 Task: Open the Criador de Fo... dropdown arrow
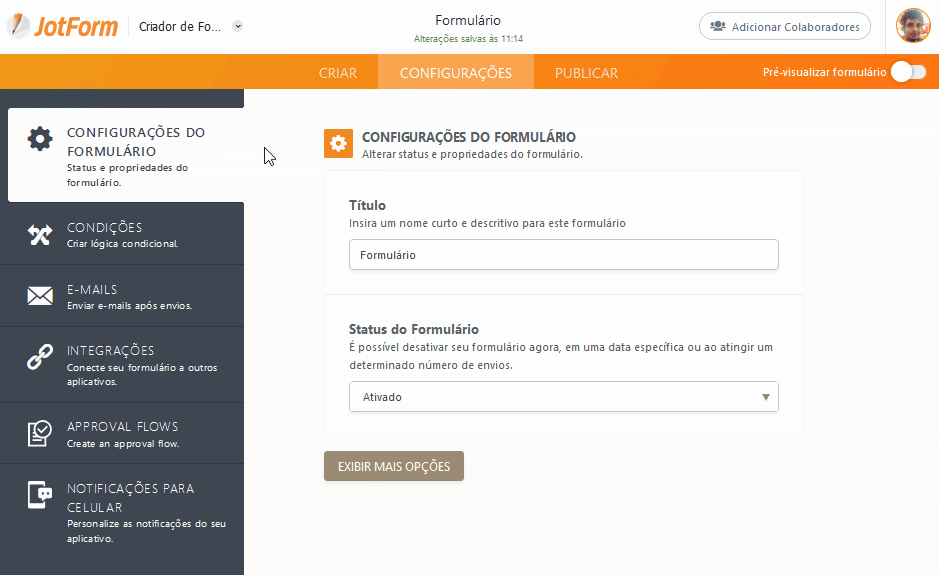click(x=238, y=26)
